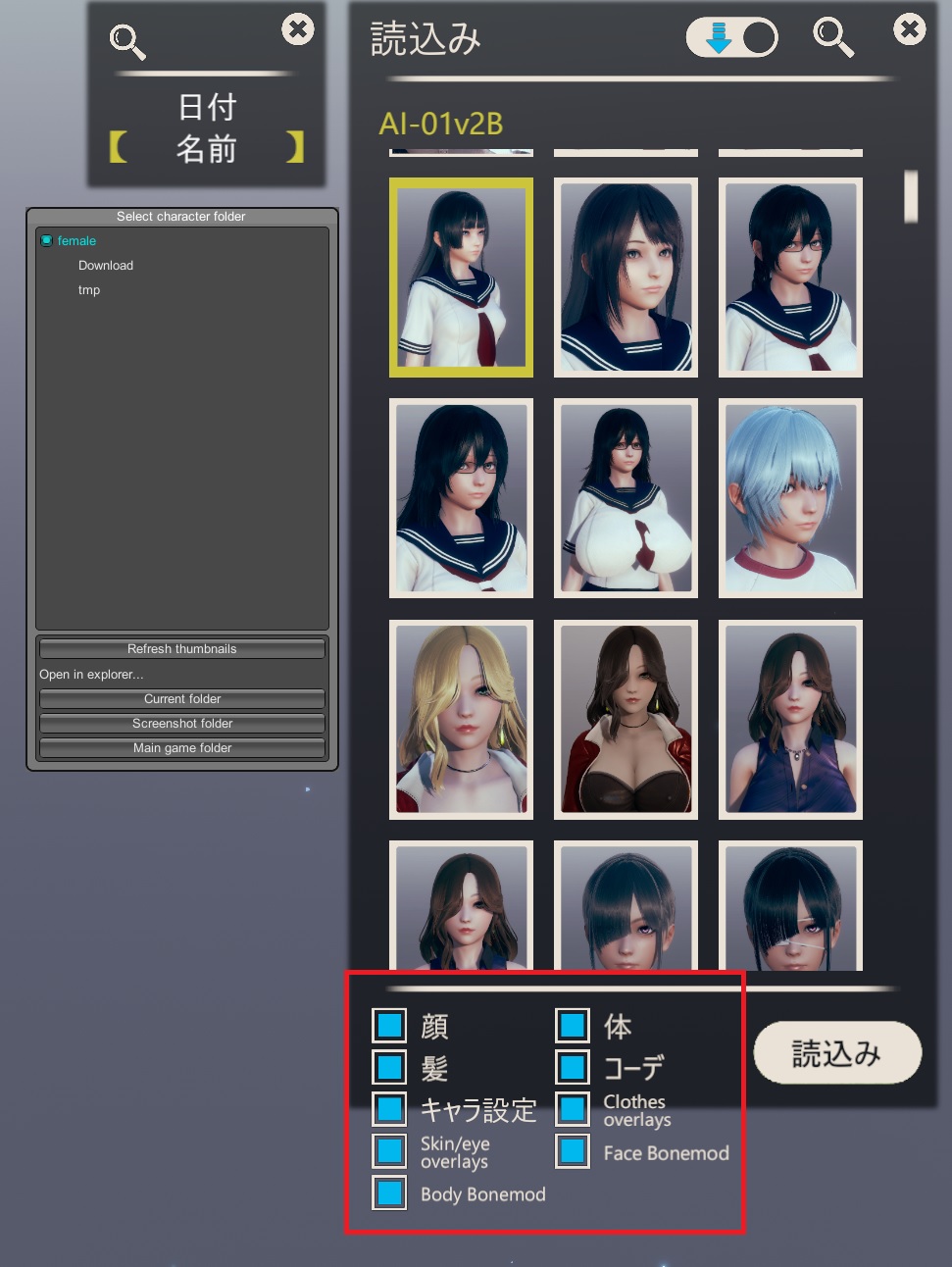This screenshot has width=952, height=1267.
Task: Select the female folder in the tree
Action: click(76, 241)
